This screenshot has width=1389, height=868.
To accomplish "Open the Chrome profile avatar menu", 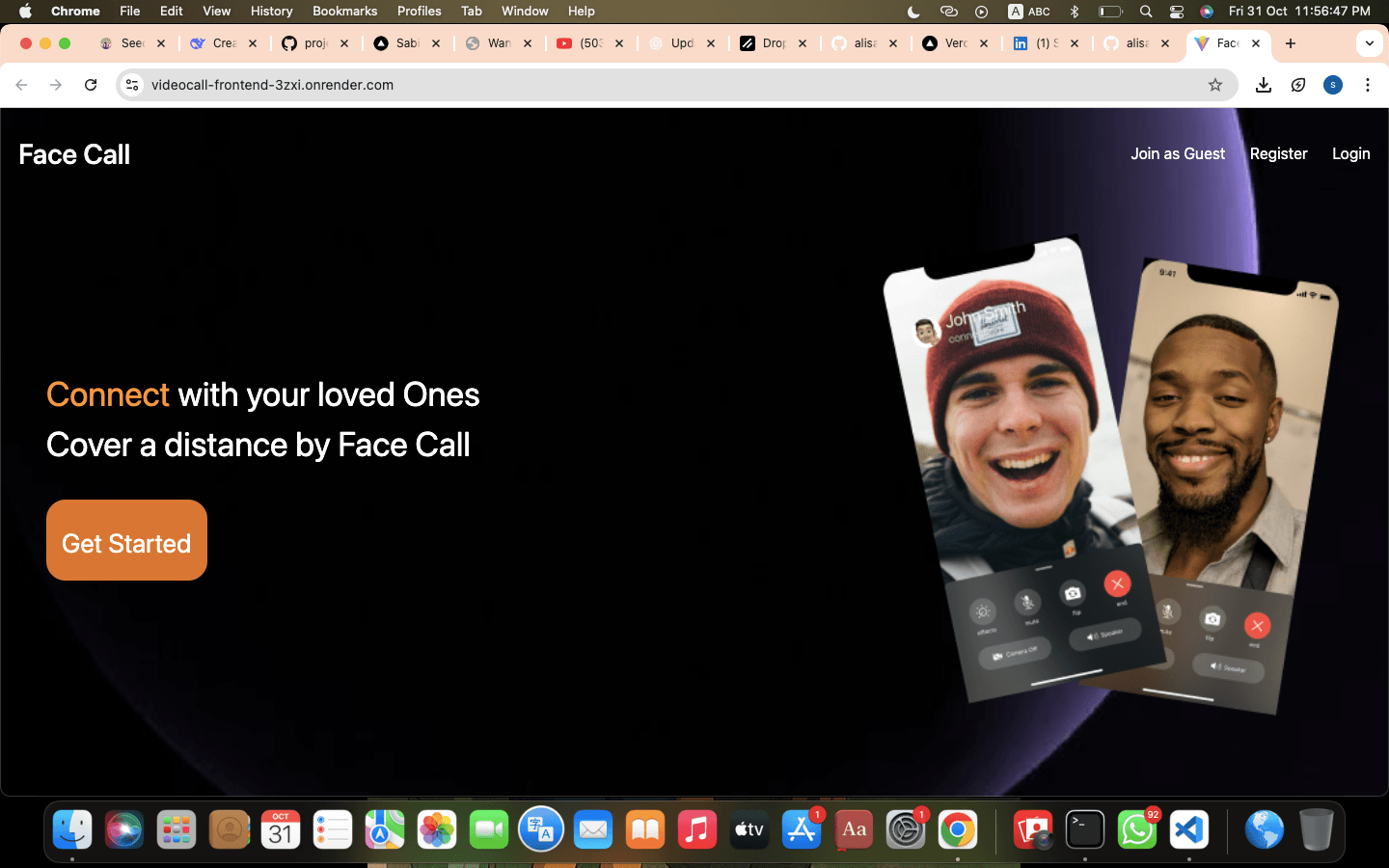I will [x=1332, y=85].
